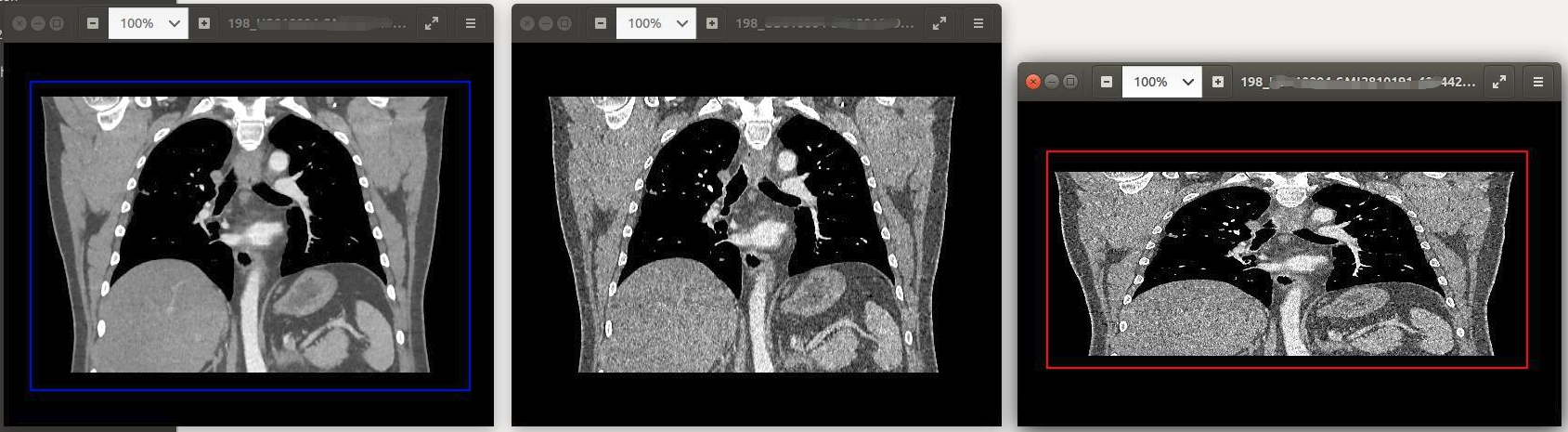Click the file name title in left window

[317, 23]
